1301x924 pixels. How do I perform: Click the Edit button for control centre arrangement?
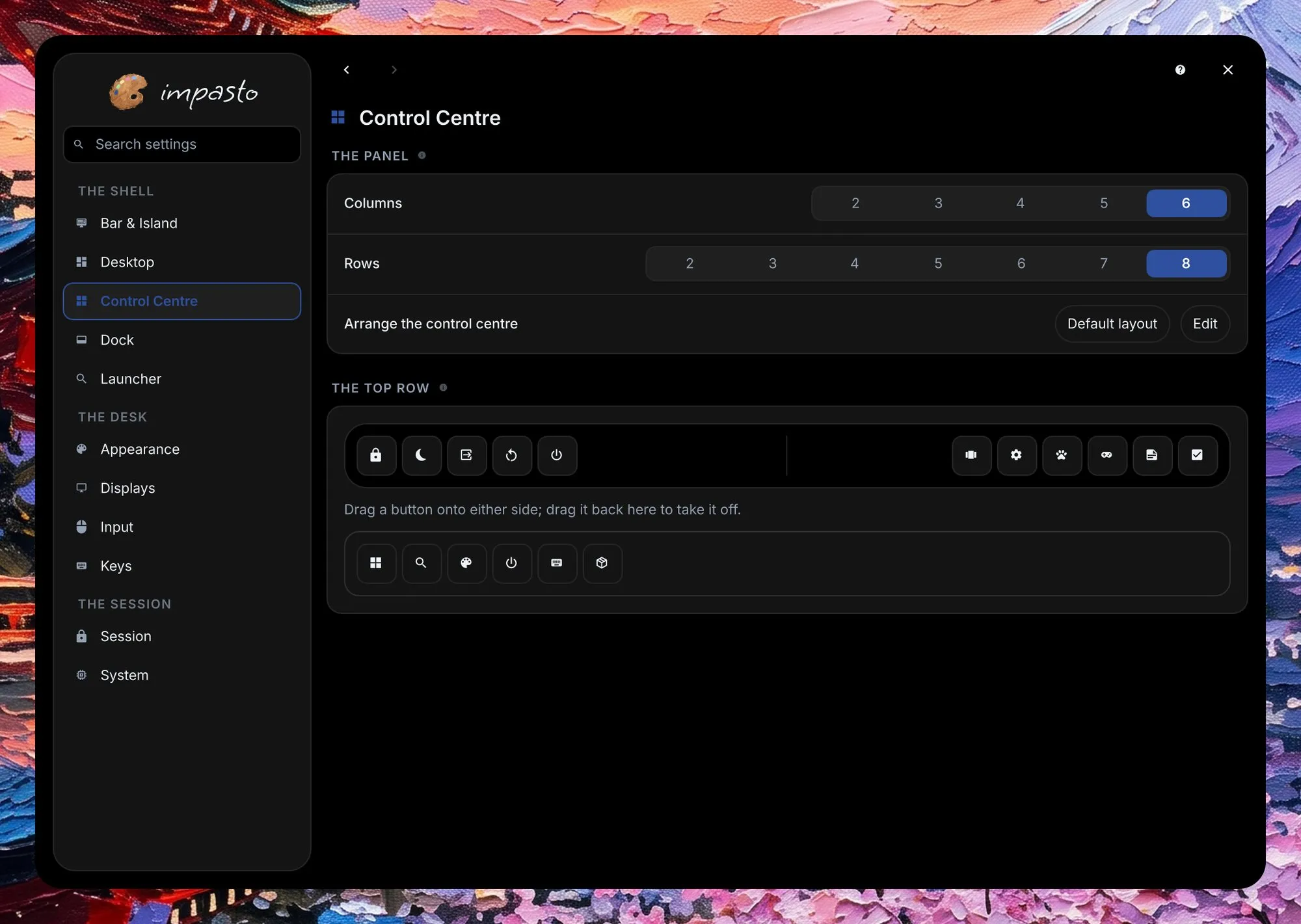coord(1205,324)
